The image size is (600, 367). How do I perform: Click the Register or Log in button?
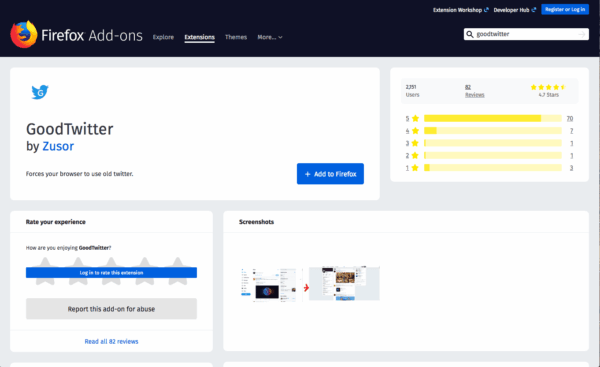click(565, 10)
